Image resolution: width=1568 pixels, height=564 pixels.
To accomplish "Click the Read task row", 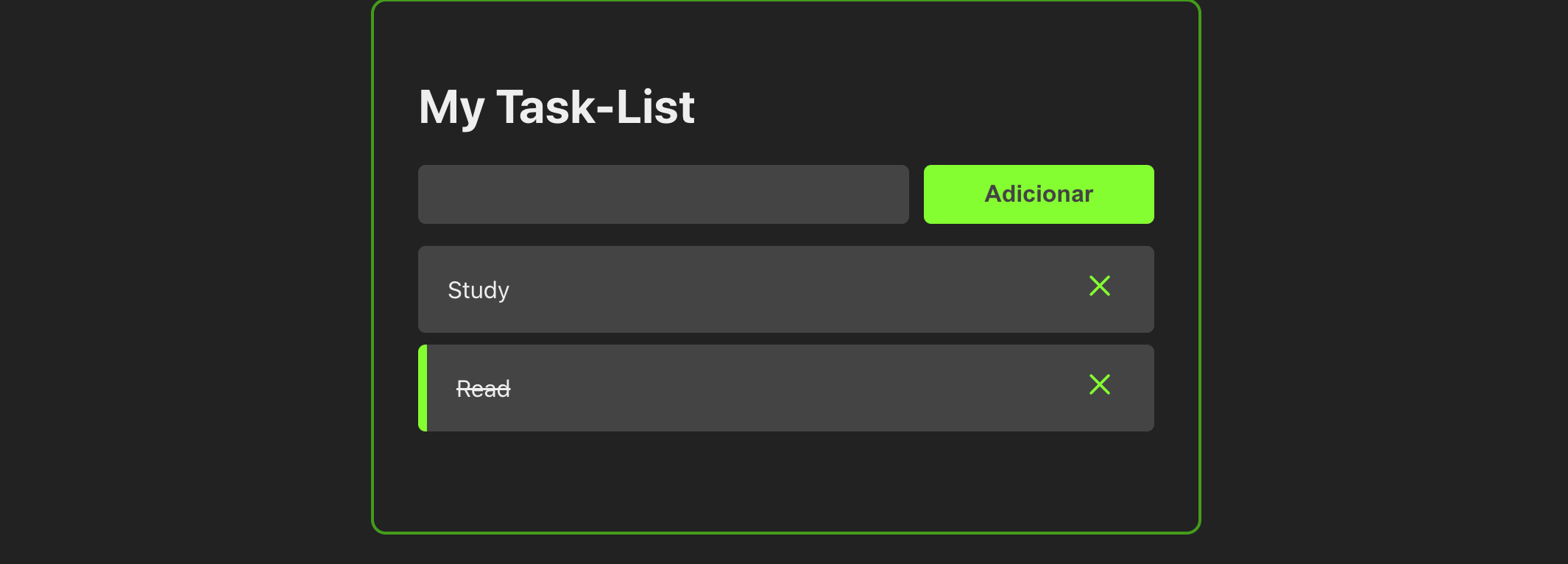I will point(736,388).
